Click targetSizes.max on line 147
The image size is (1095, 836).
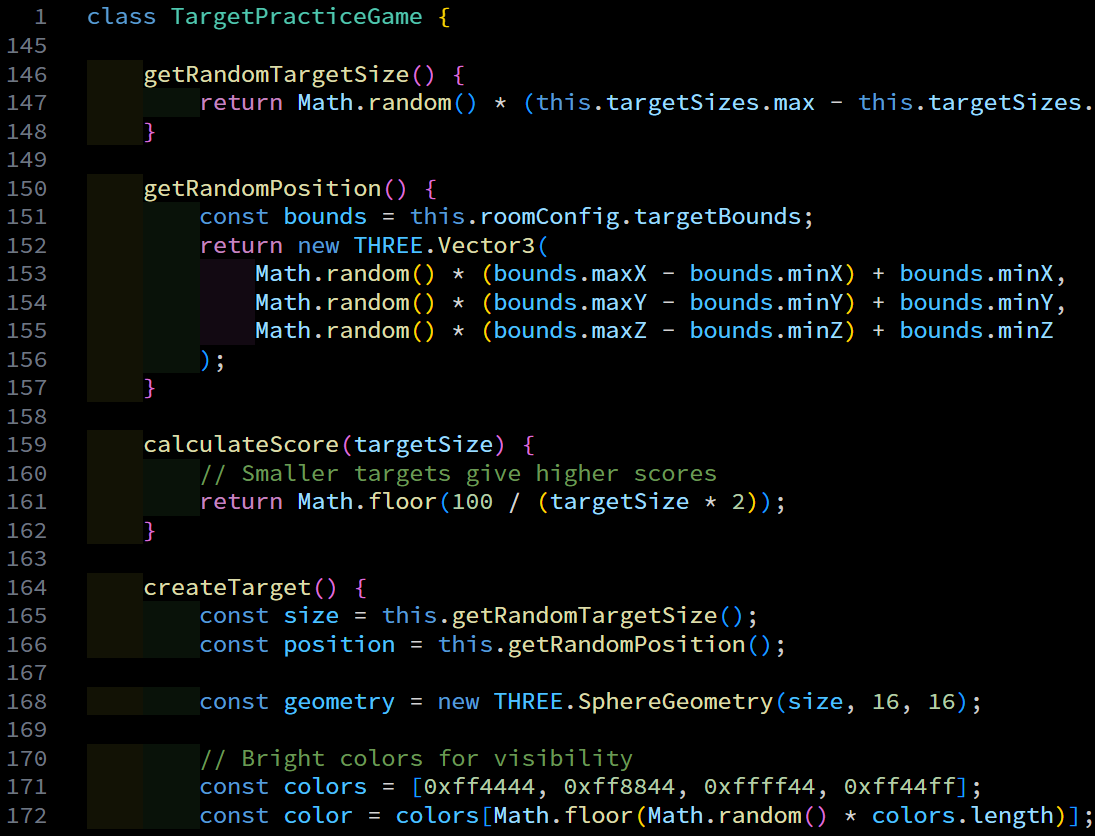click(710, 103)
